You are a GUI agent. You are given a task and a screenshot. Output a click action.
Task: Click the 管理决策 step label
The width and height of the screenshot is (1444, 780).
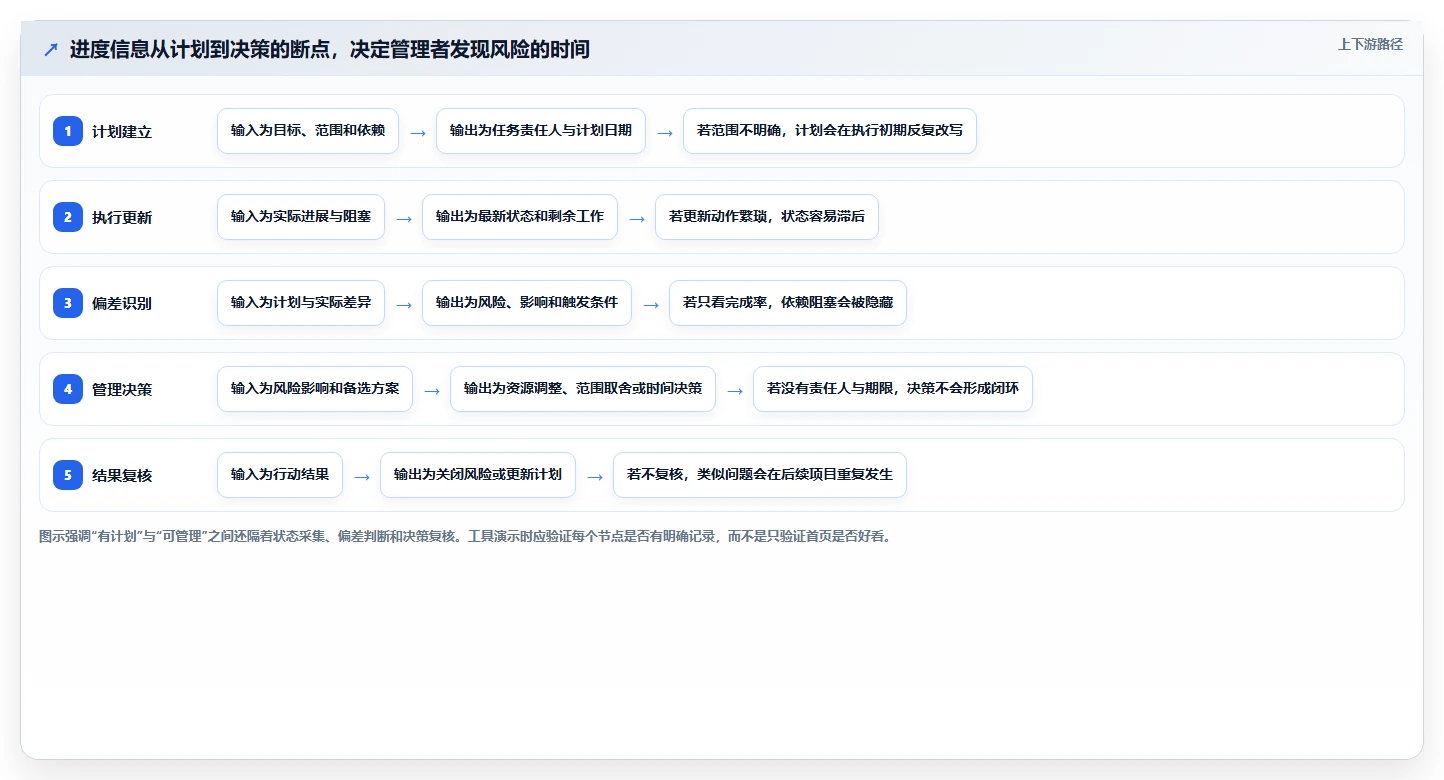[122, 390]
